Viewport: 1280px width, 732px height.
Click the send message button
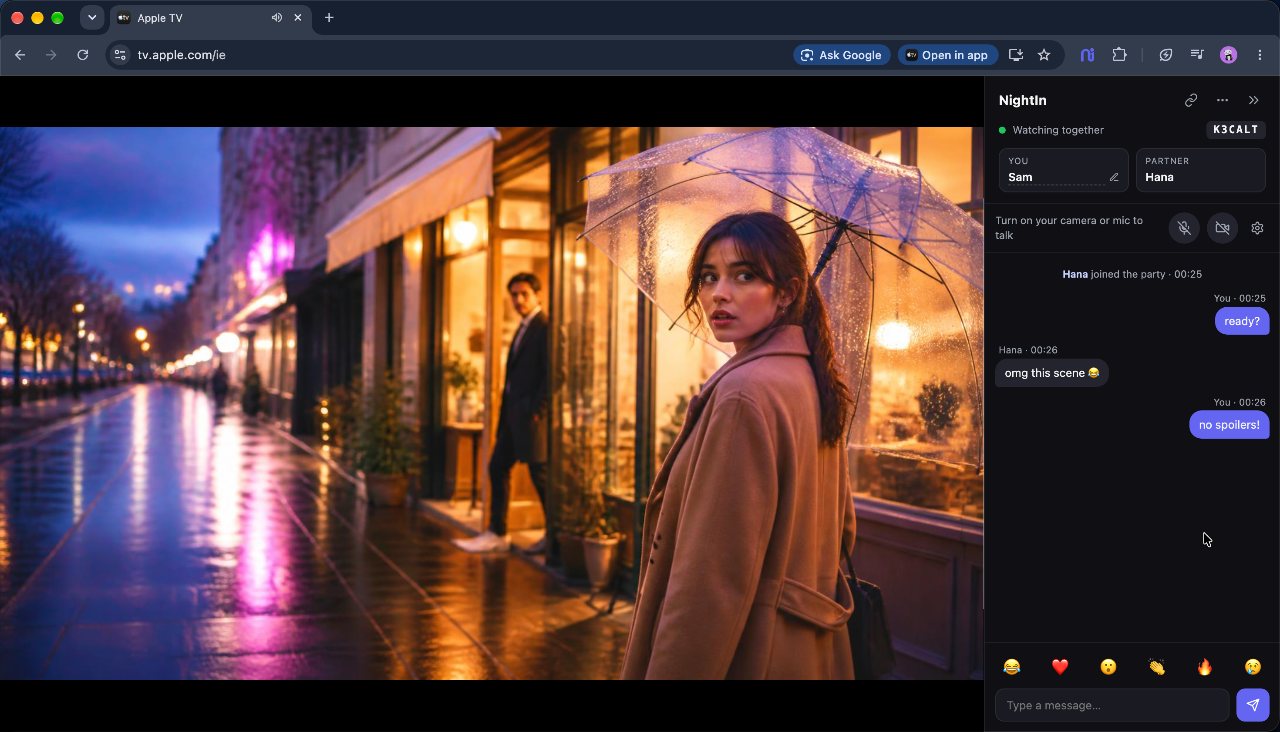(1253, 705)
